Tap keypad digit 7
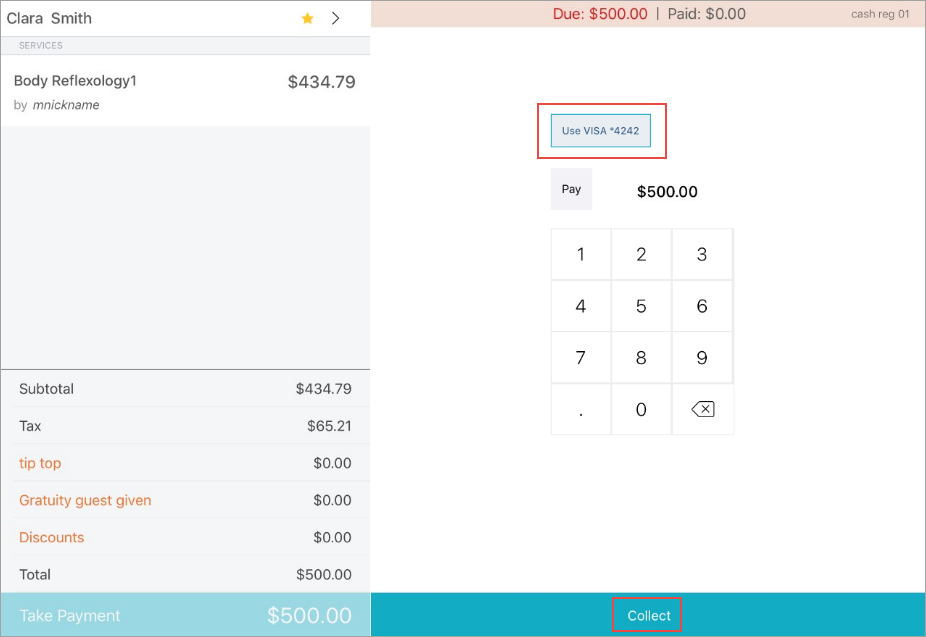Screen dimensions: 926x637 pos(581,358)
